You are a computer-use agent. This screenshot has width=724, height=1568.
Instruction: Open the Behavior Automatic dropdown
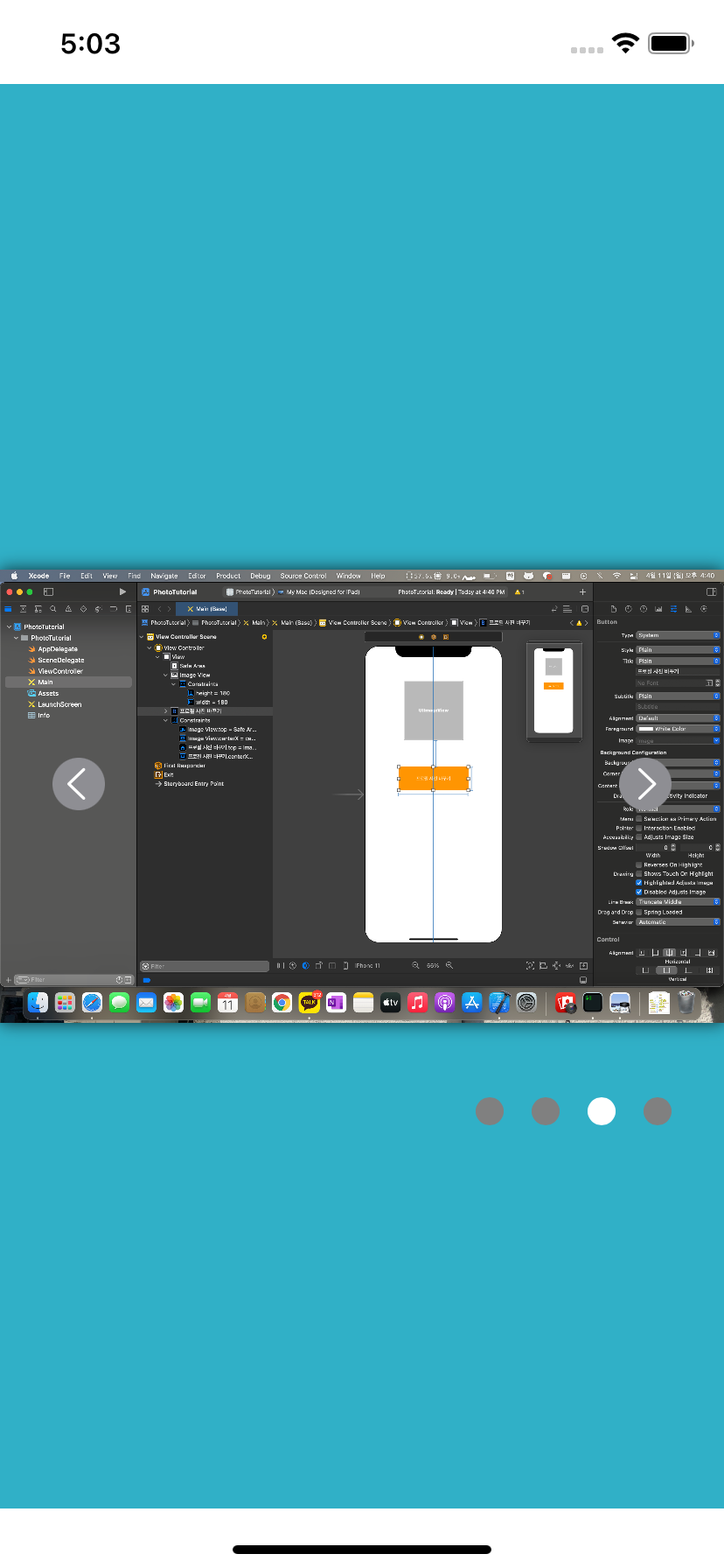click(x=679, y=922)
